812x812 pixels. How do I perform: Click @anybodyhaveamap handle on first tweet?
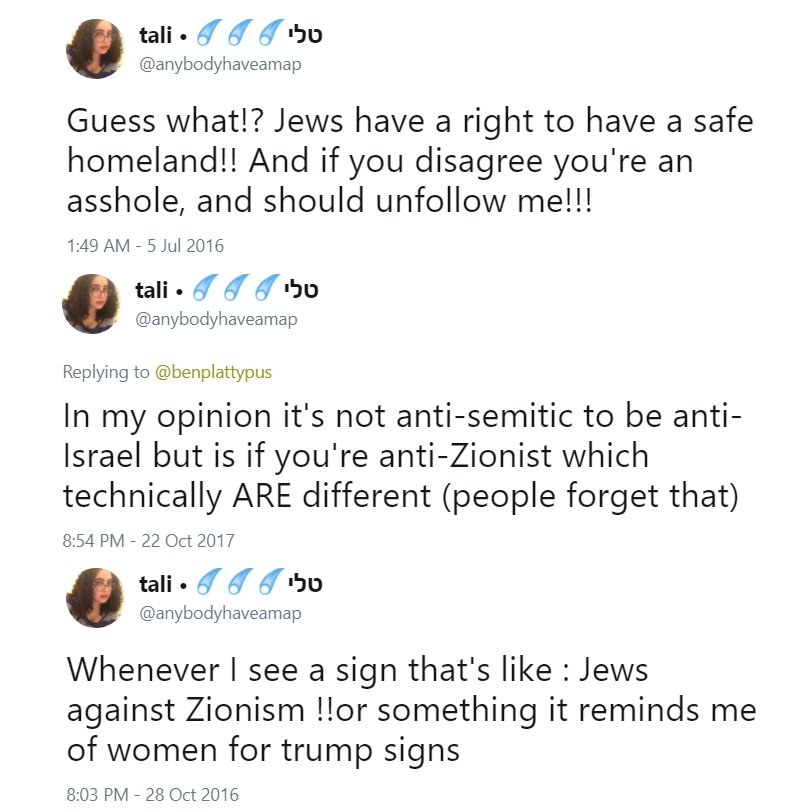pos(220,65)
